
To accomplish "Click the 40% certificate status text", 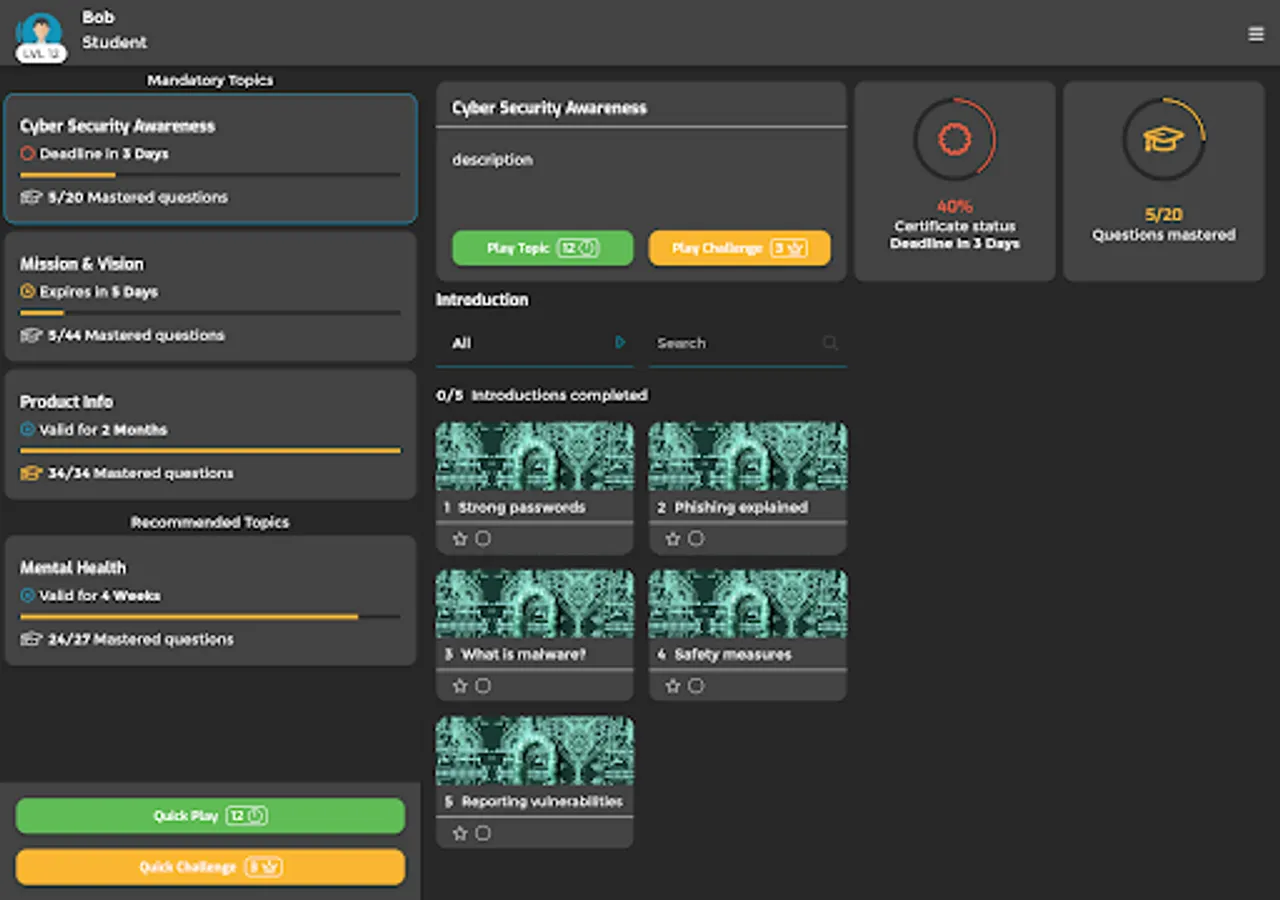I will 955,207.
